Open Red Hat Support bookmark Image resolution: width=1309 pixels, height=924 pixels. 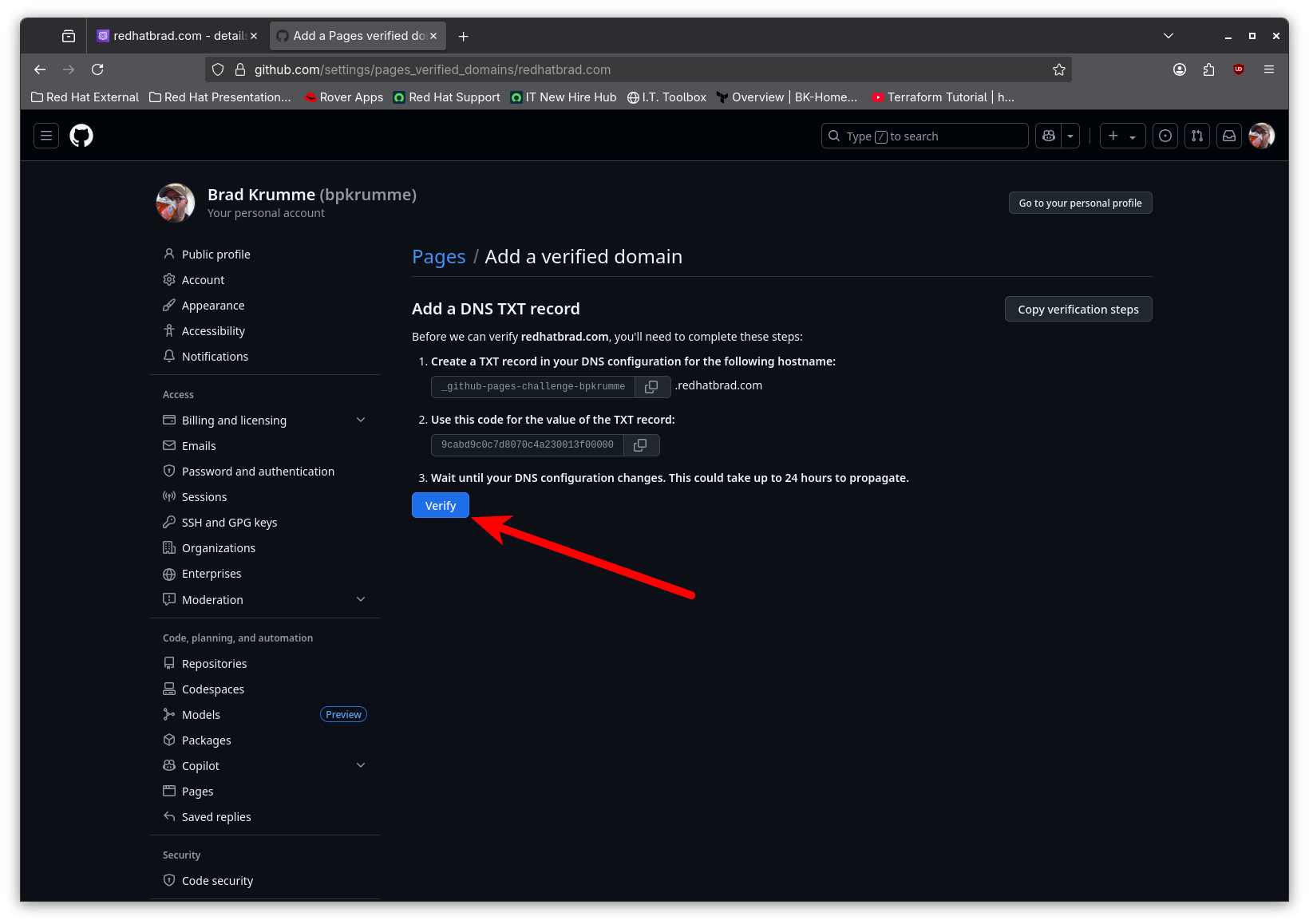click(x=447, y=97)
